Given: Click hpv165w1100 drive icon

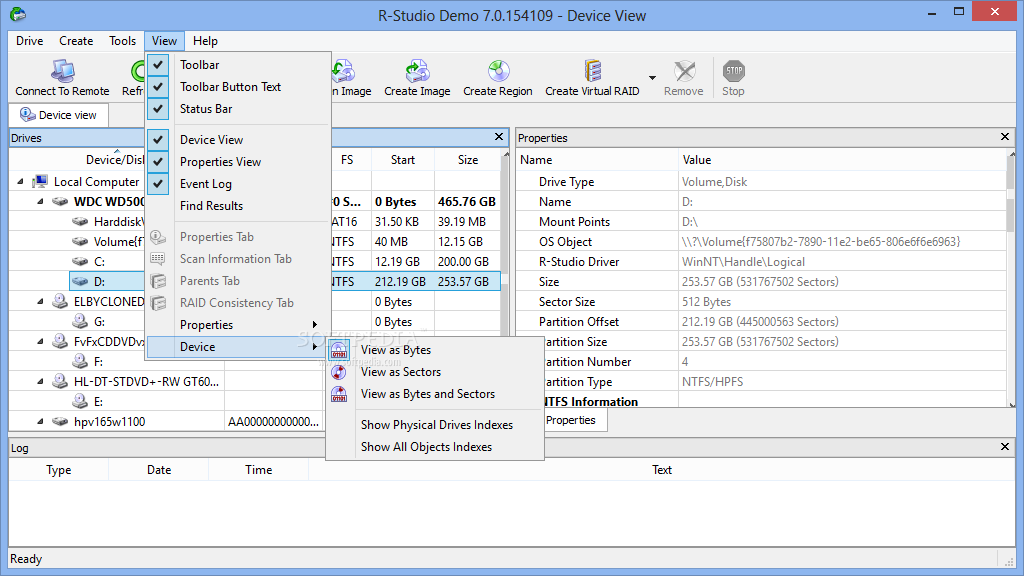Looking at the screenshot, I should 60,422.
